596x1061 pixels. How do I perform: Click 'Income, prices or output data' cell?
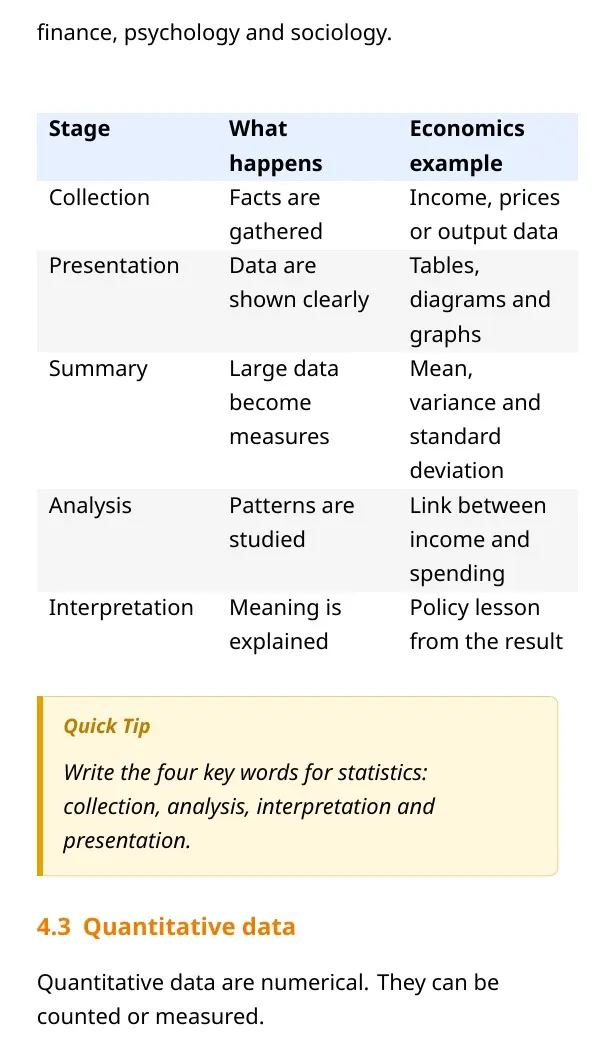[x=488, y=215]
